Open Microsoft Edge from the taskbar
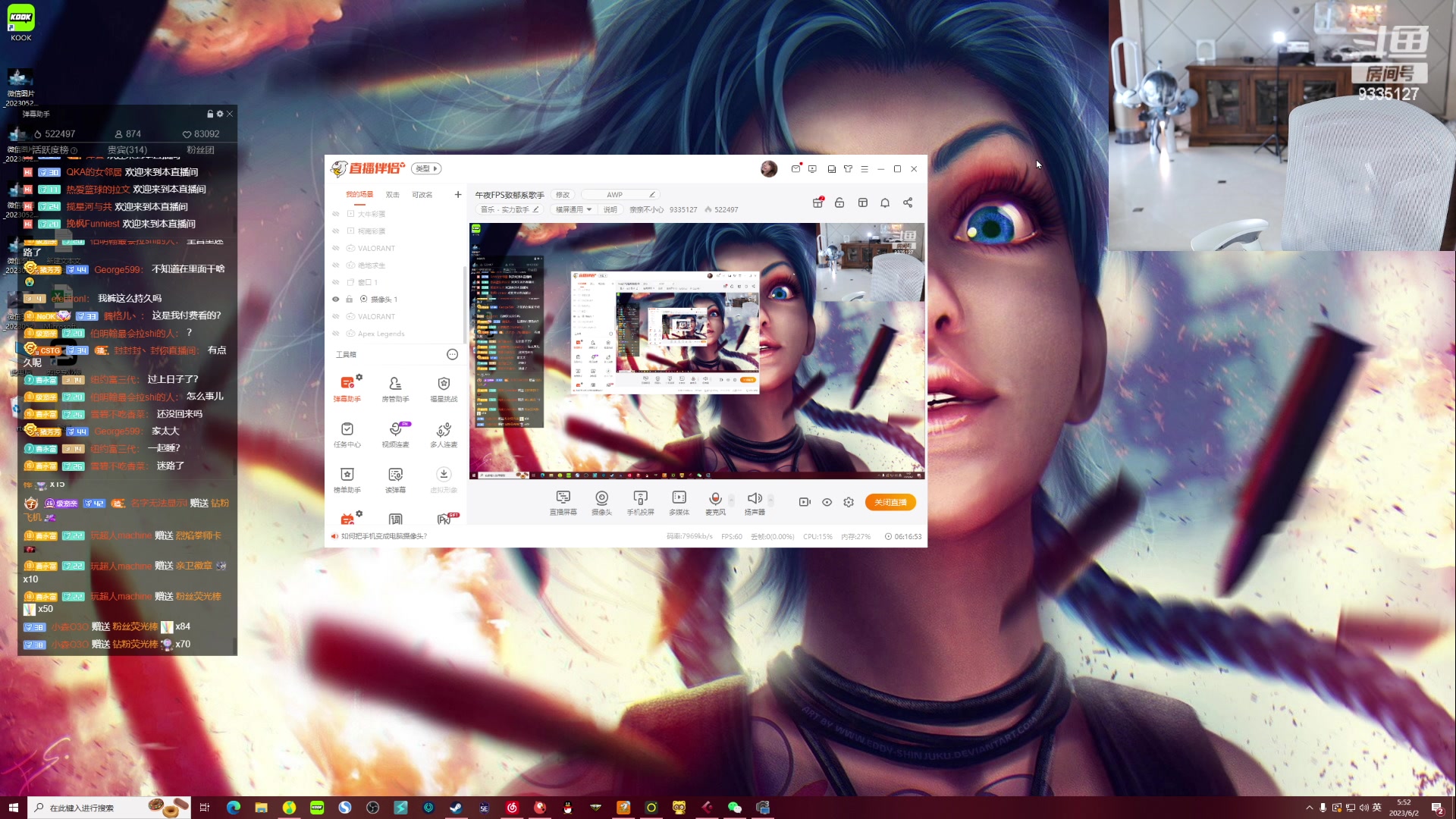This screenshot has height=819, width=1456. coord(233,808)
